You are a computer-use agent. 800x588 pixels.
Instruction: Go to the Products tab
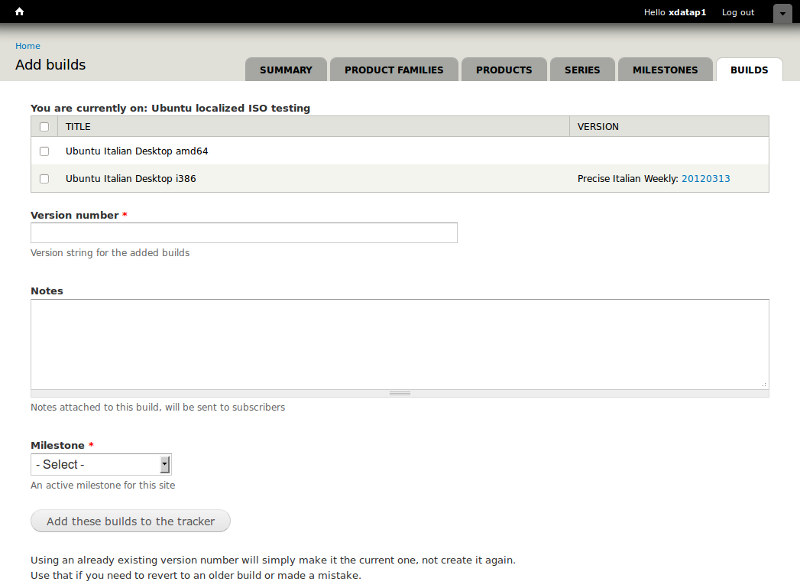point(504,70)
